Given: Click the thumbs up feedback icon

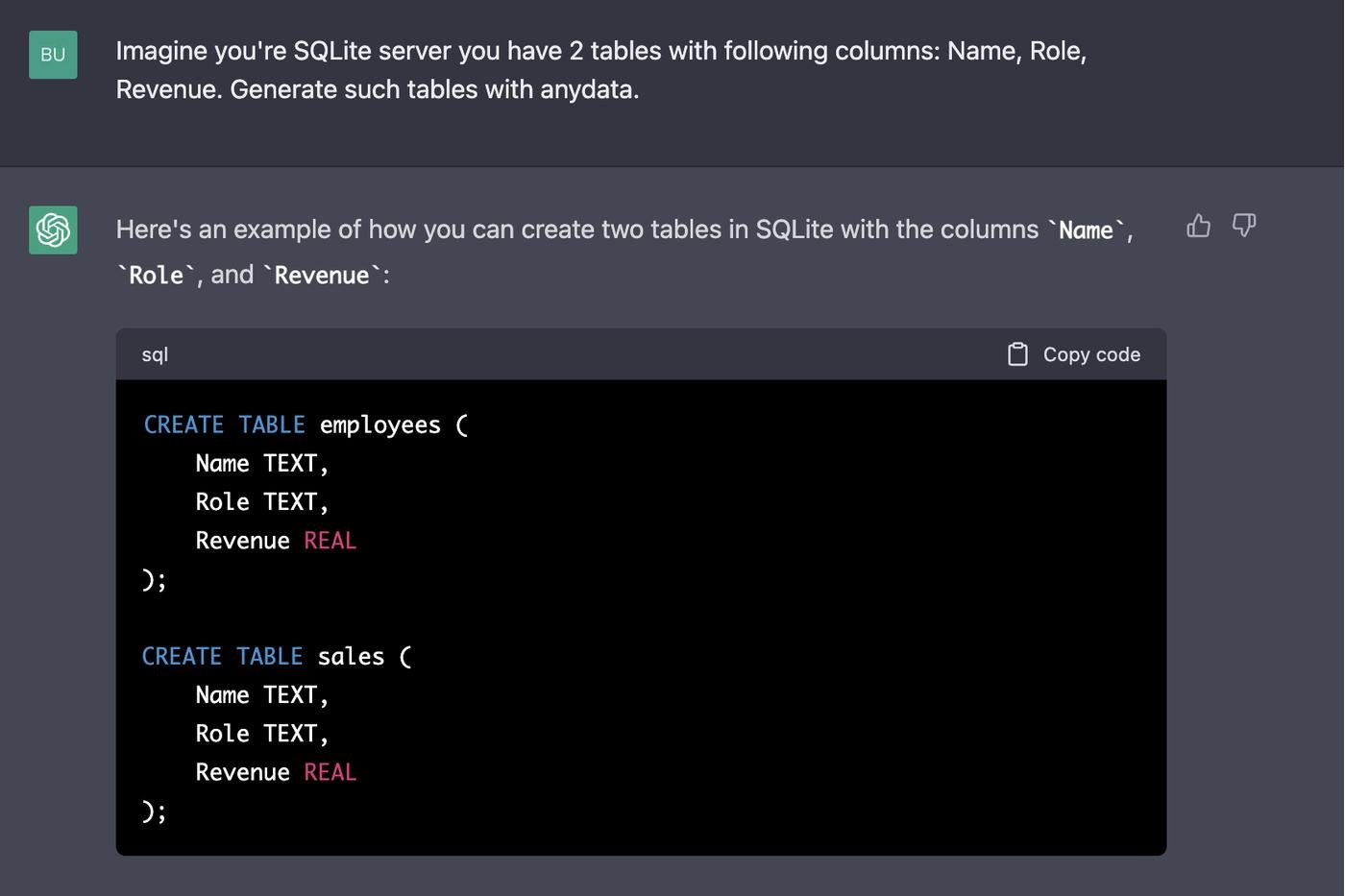Looking at the screenshot, I should point(1198,226).
